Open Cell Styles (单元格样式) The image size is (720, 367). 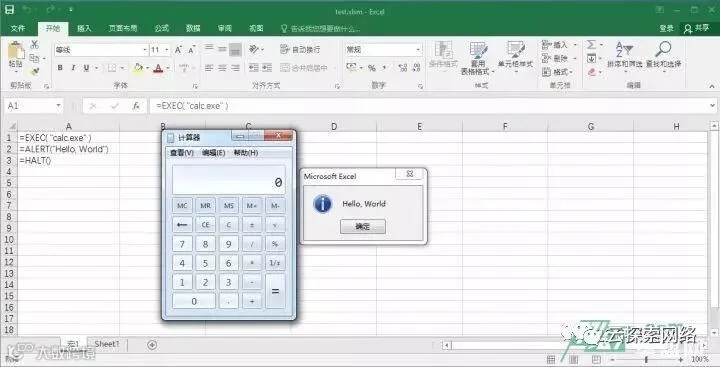click(515, 56)
